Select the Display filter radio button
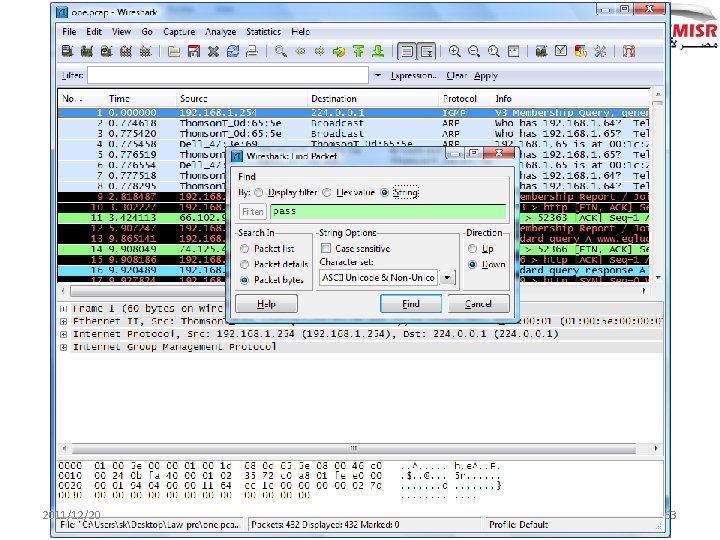The image size is (720, 540). [x=258, y=192]
